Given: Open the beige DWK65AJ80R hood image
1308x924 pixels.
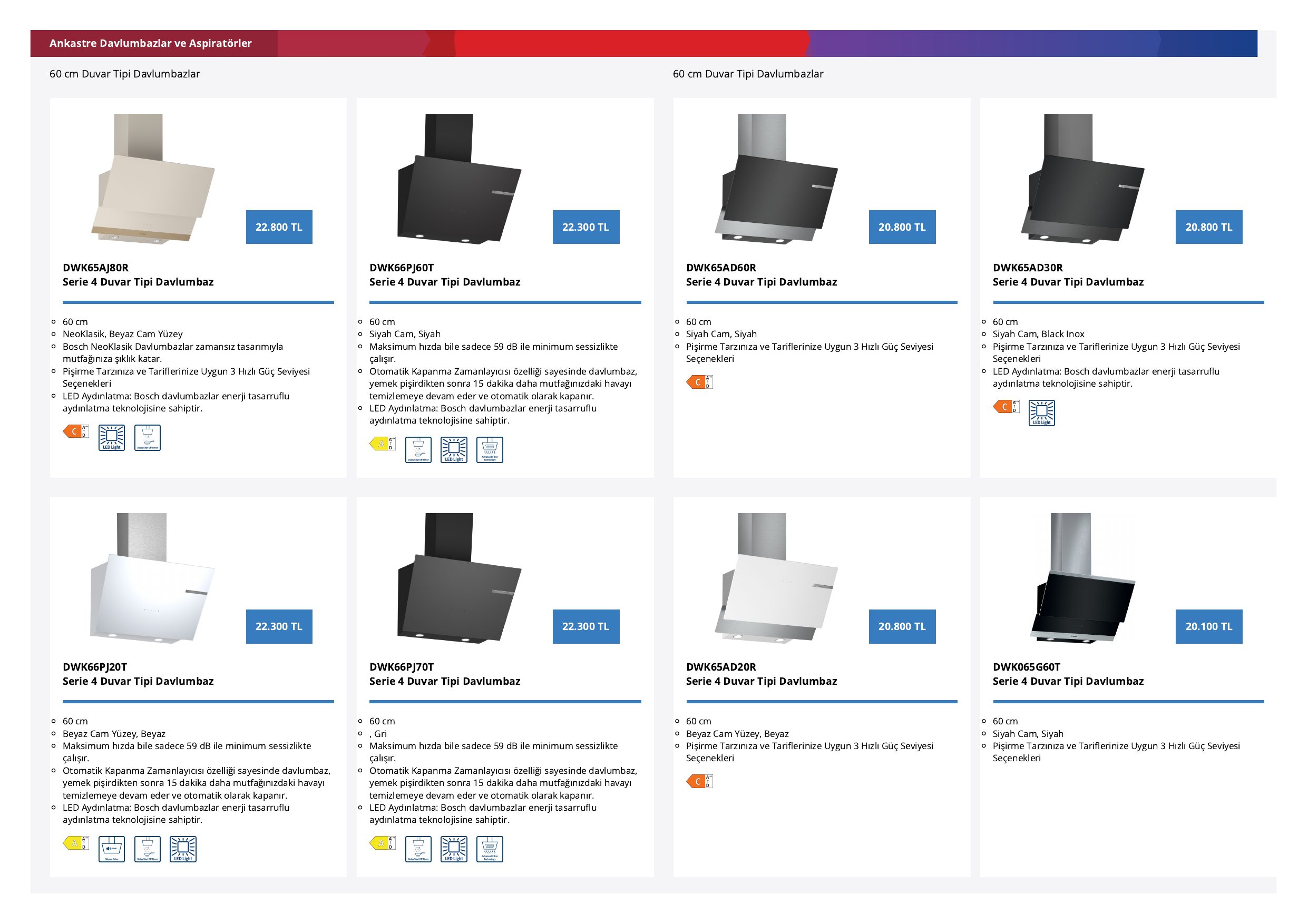Looking at the screenshot, I should pyautogui.click(x=153, y=179).
